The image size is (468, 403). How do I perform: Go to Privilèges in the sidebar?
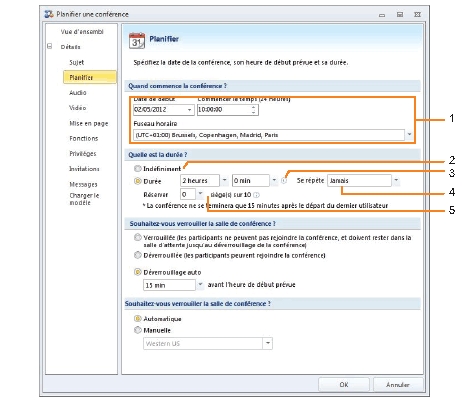pos(83,154)
